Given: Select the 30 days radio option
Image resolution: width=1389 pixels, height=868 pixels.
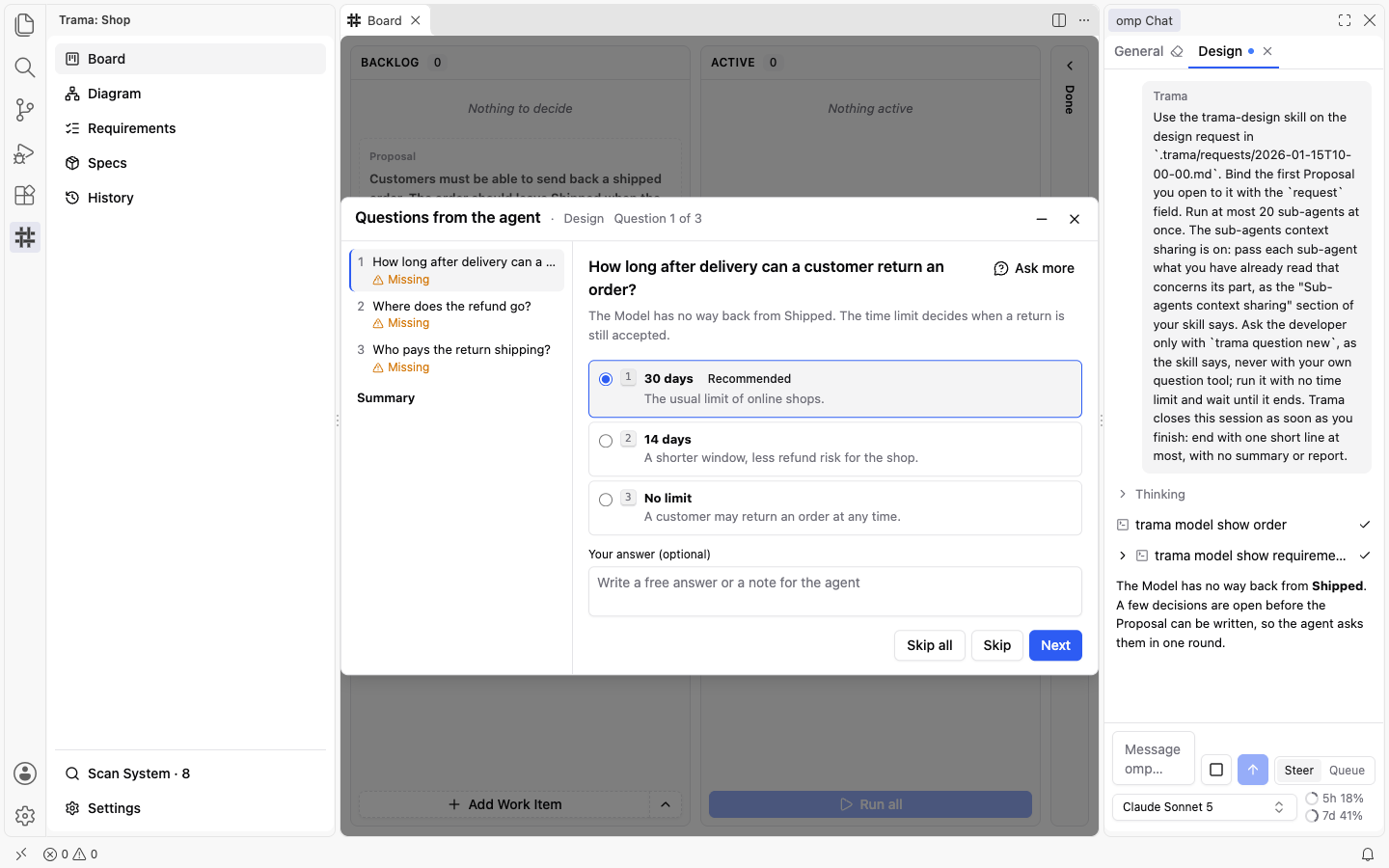Looking at the screenshot, I should [606, 379].
